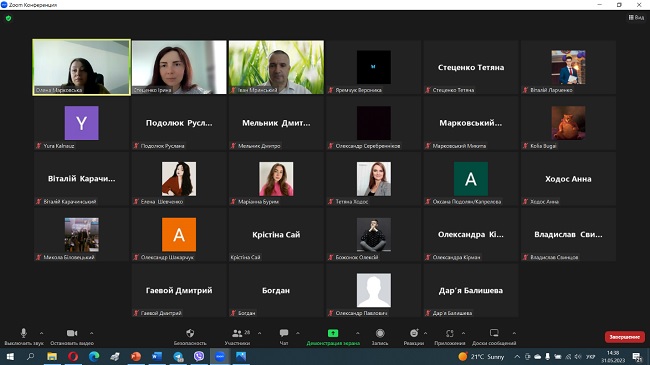Open Viber from taskbar
This screenshot has width=650, height=365.
[x=199, y=356]
